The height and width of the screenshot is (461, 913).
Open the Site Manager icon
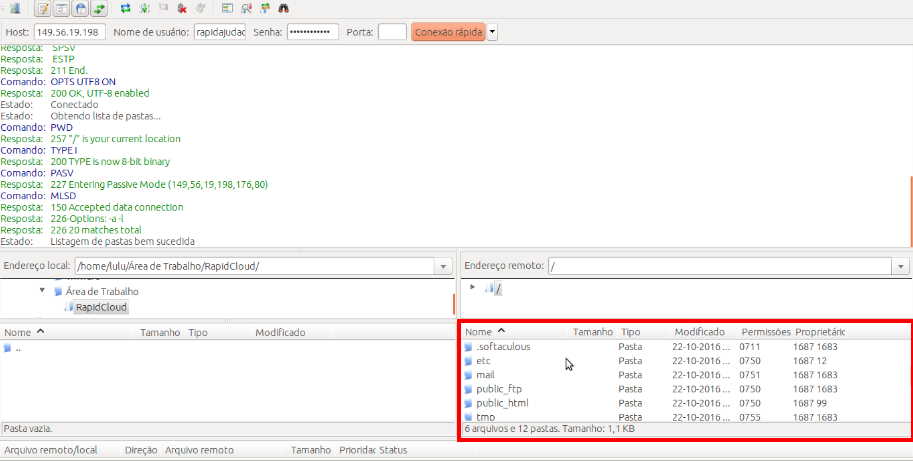click(x=14, y=8)
